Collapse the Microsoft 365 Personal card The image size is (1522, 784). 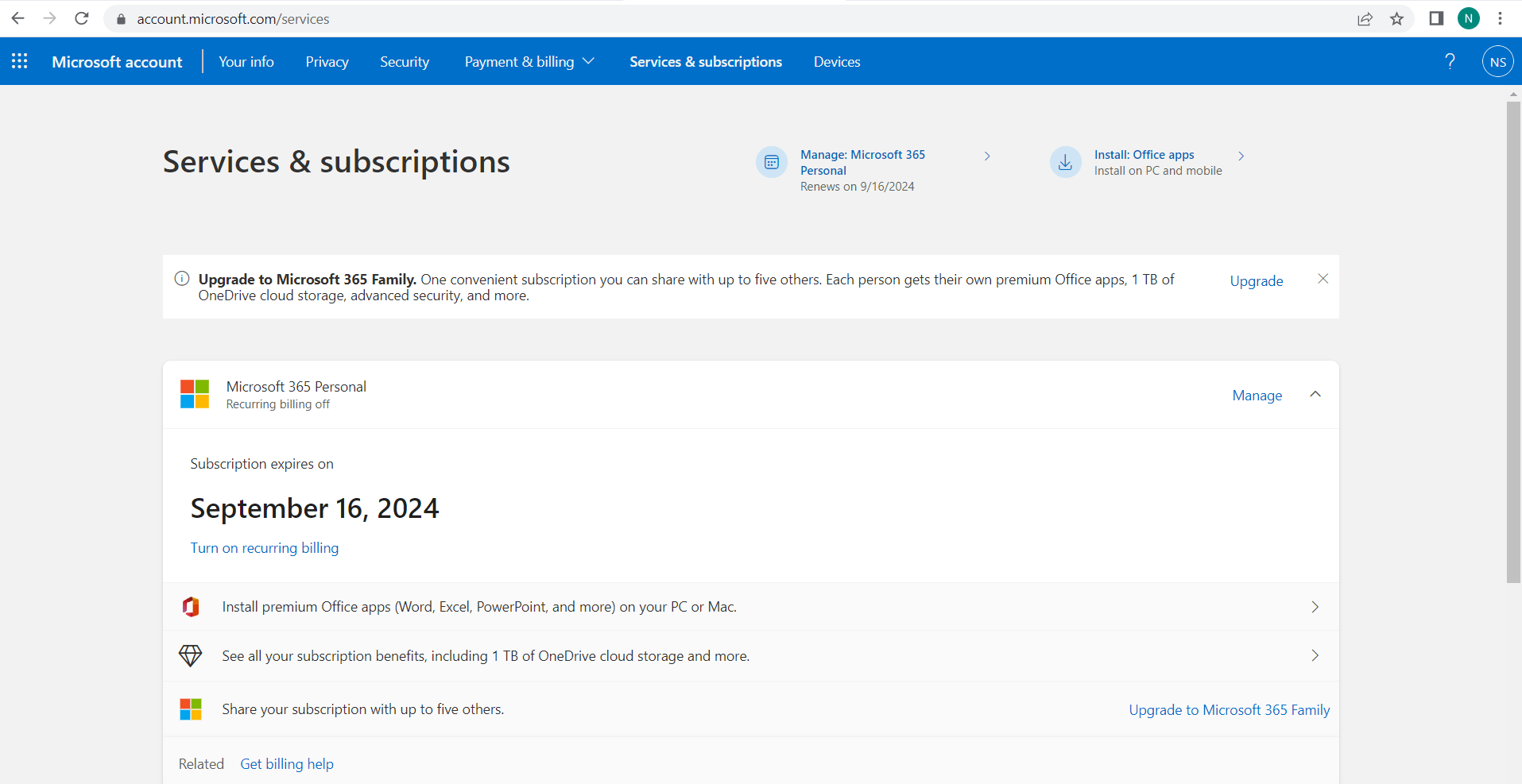click(x=1315, y=395)
